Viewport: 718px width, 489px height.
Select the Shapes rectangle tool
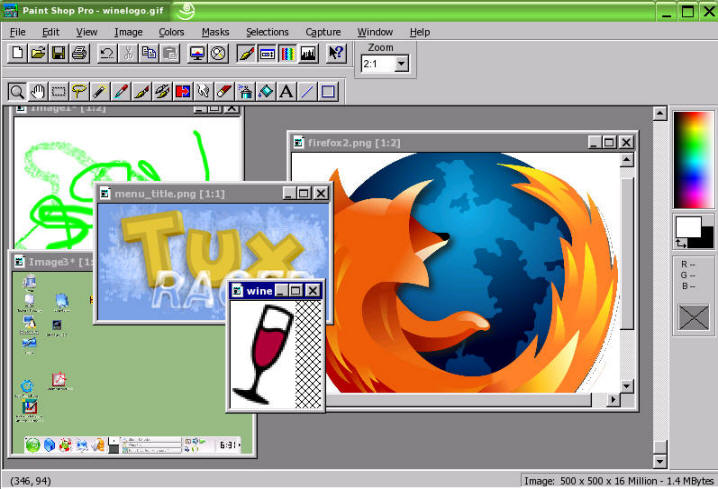click(x=328, y=92)
